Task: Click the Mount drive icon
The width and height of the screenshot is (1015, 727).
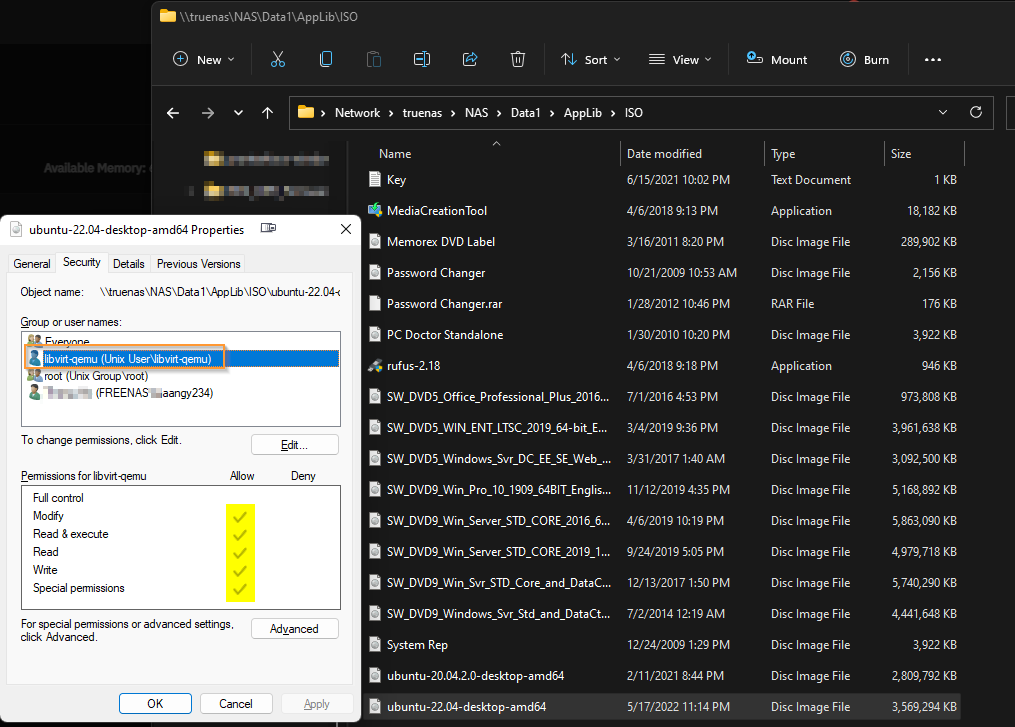Action: point(754,58)
